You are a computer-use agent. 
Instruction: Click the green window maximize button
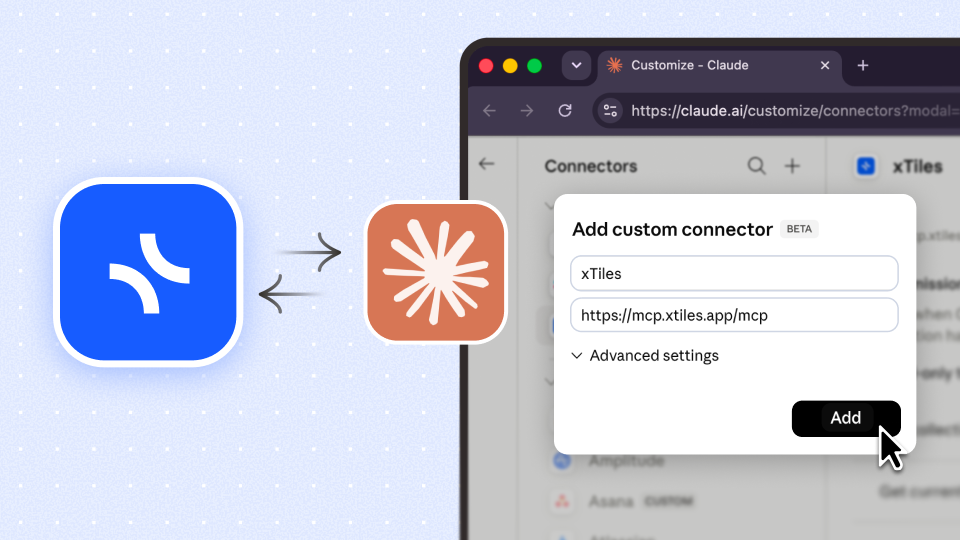tap(534, 66)
